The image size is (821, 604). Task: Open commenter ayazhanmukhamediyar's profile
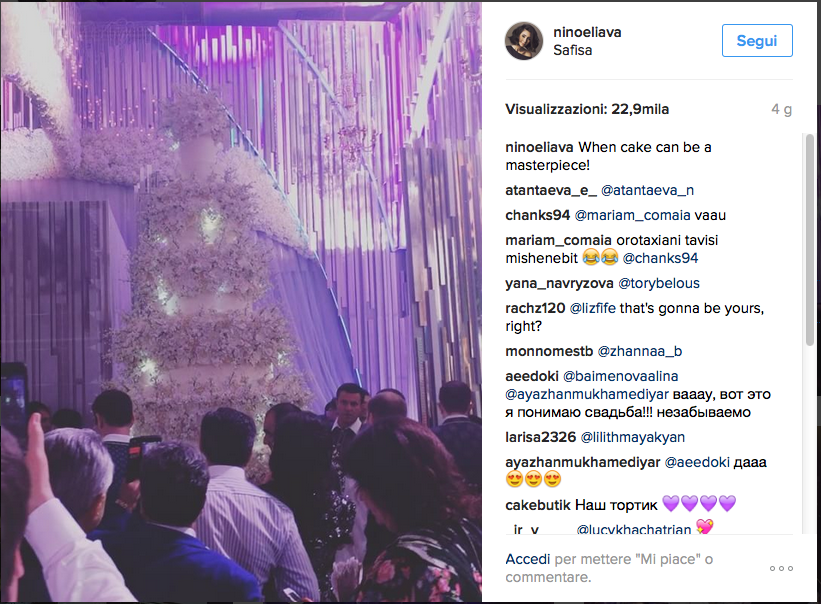coord(583,463)
